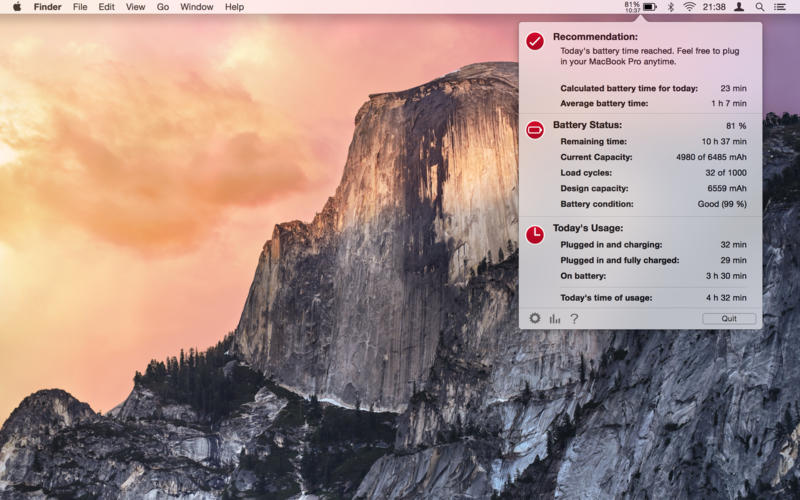Open the statistics bar chart icon
This screenshot has height=500, width=800.
point(555,319)
